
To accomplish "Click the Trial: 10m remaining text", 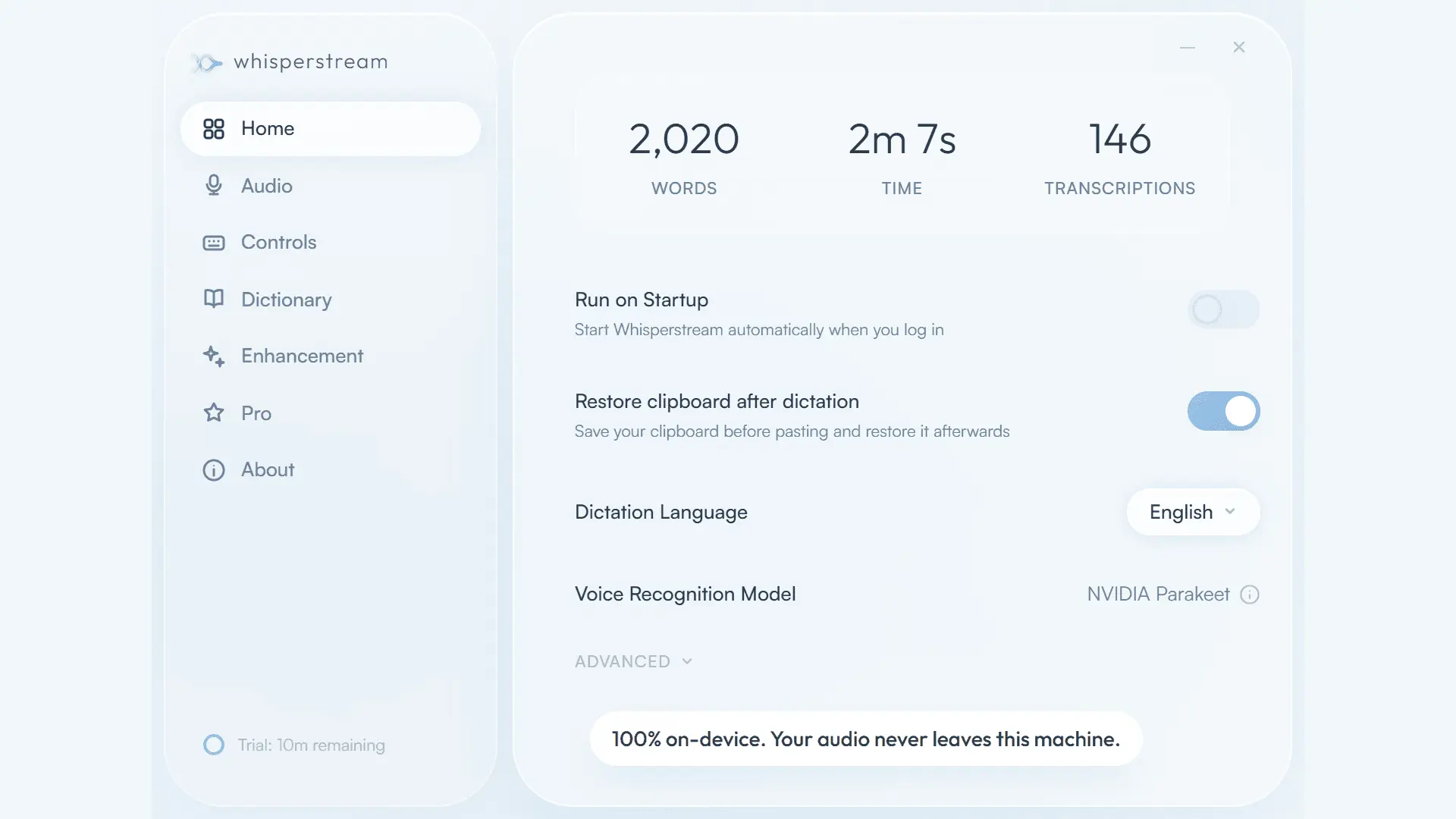I will pyautogui.click(x=312, y=745).
